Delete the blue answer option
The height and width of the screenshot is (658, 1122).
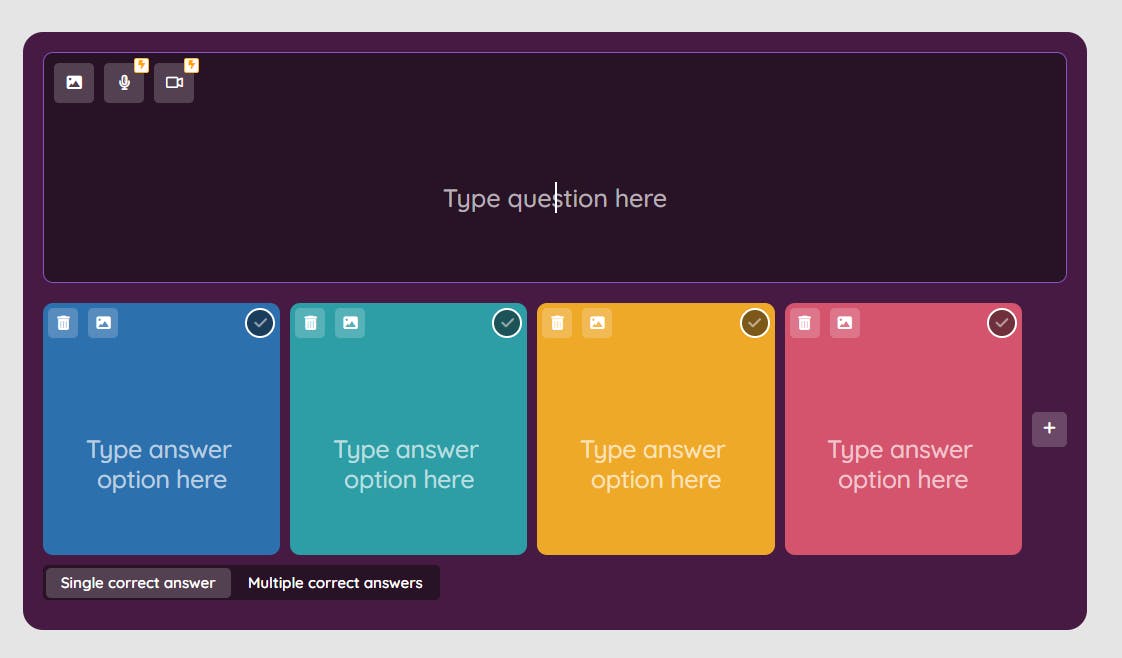point(63,323)
